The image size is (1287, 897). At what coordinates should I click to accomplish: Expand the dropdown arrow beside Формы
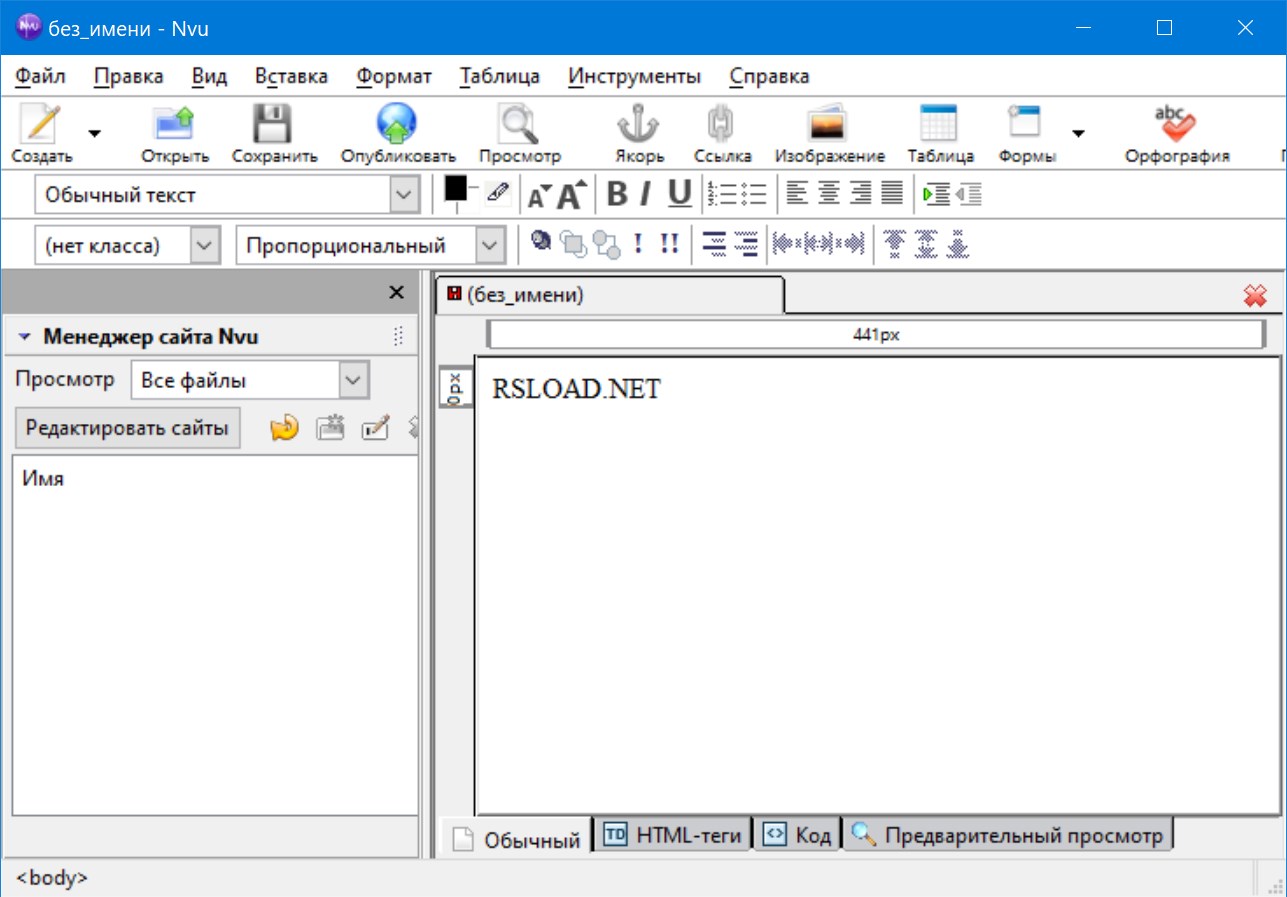(1079, 132)
